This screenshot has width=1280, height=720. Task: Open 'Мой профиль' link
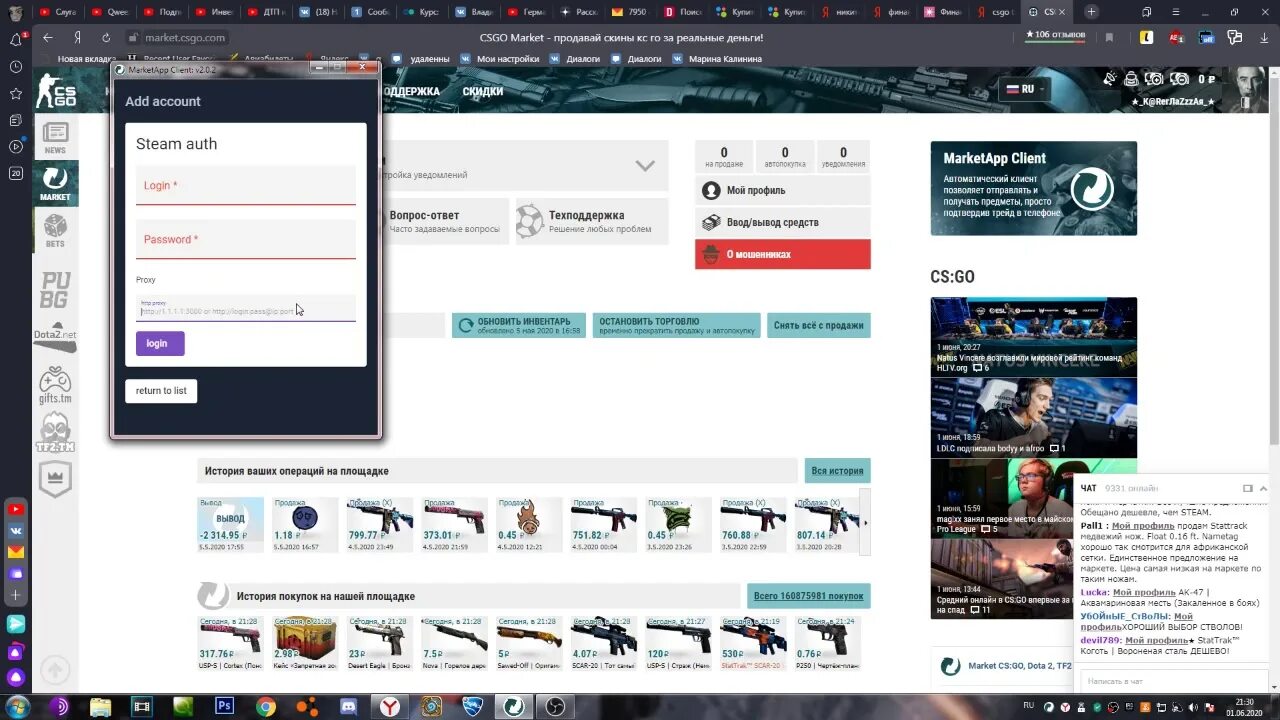coord(783,190)
